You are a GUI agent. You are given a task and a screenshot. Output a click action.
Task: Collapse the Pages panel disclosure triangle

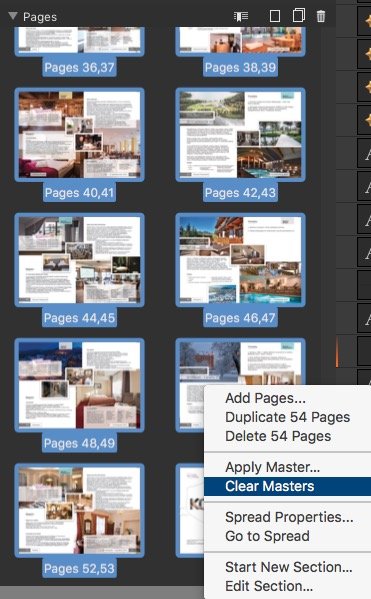point(13,16)
